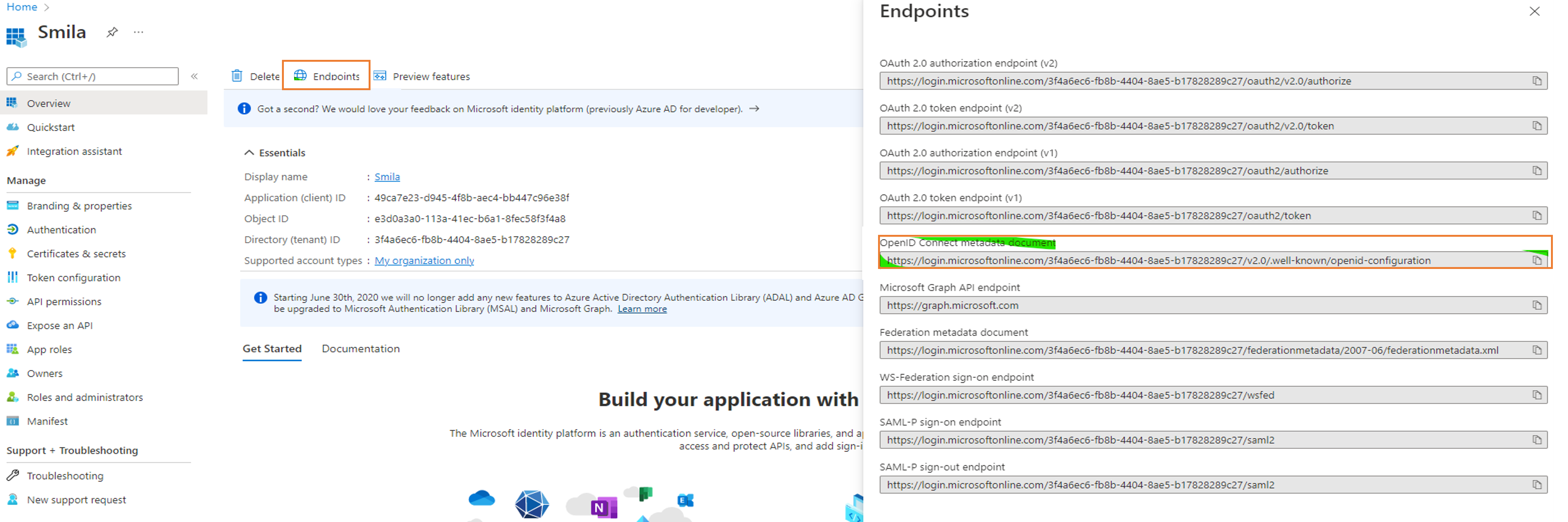The width and height of the screenshot is (1568, 522).
Task: Collapse the Essentials section
Action: tap(249, 153)
